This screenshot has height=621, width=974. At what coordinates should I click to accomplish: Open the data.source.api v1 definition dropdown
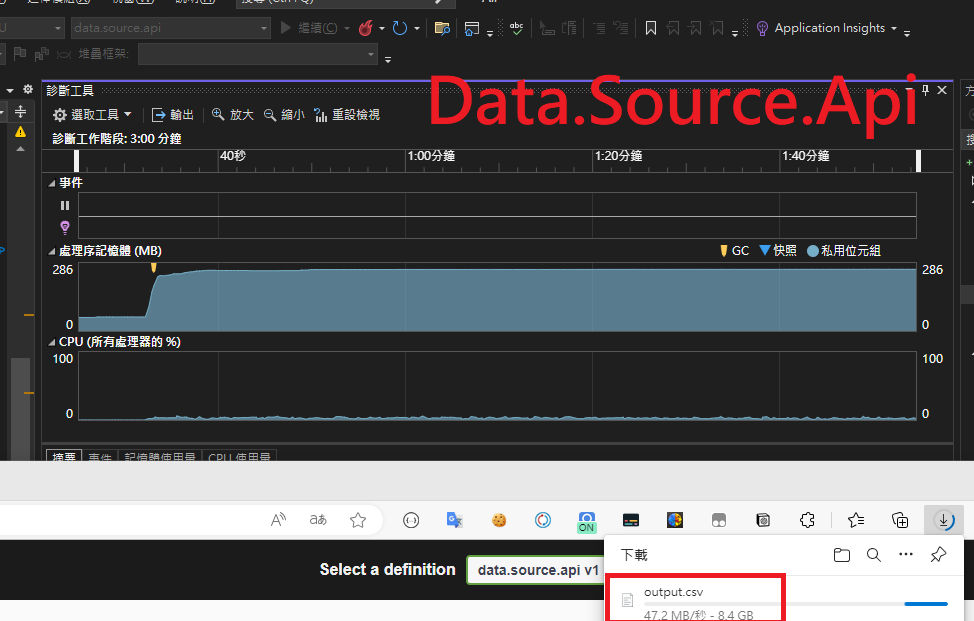(x=536, y=570)
